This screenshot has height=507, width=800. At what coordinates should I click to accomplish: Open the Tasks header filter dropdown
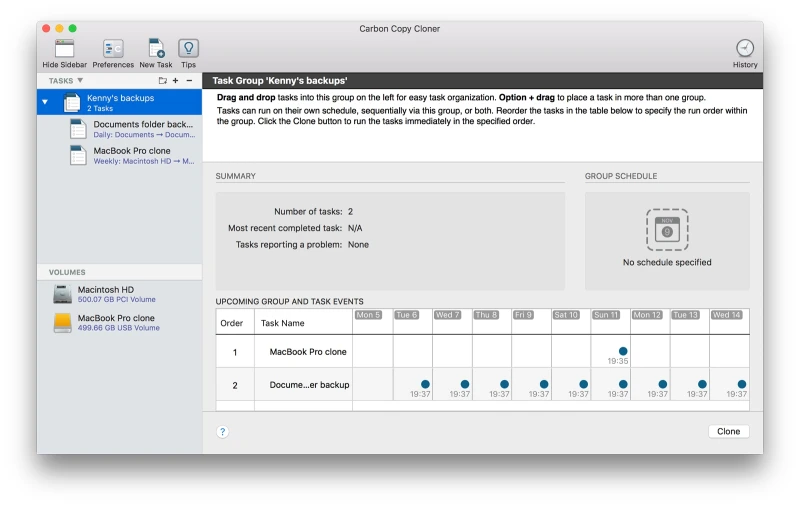pos(80,80)
